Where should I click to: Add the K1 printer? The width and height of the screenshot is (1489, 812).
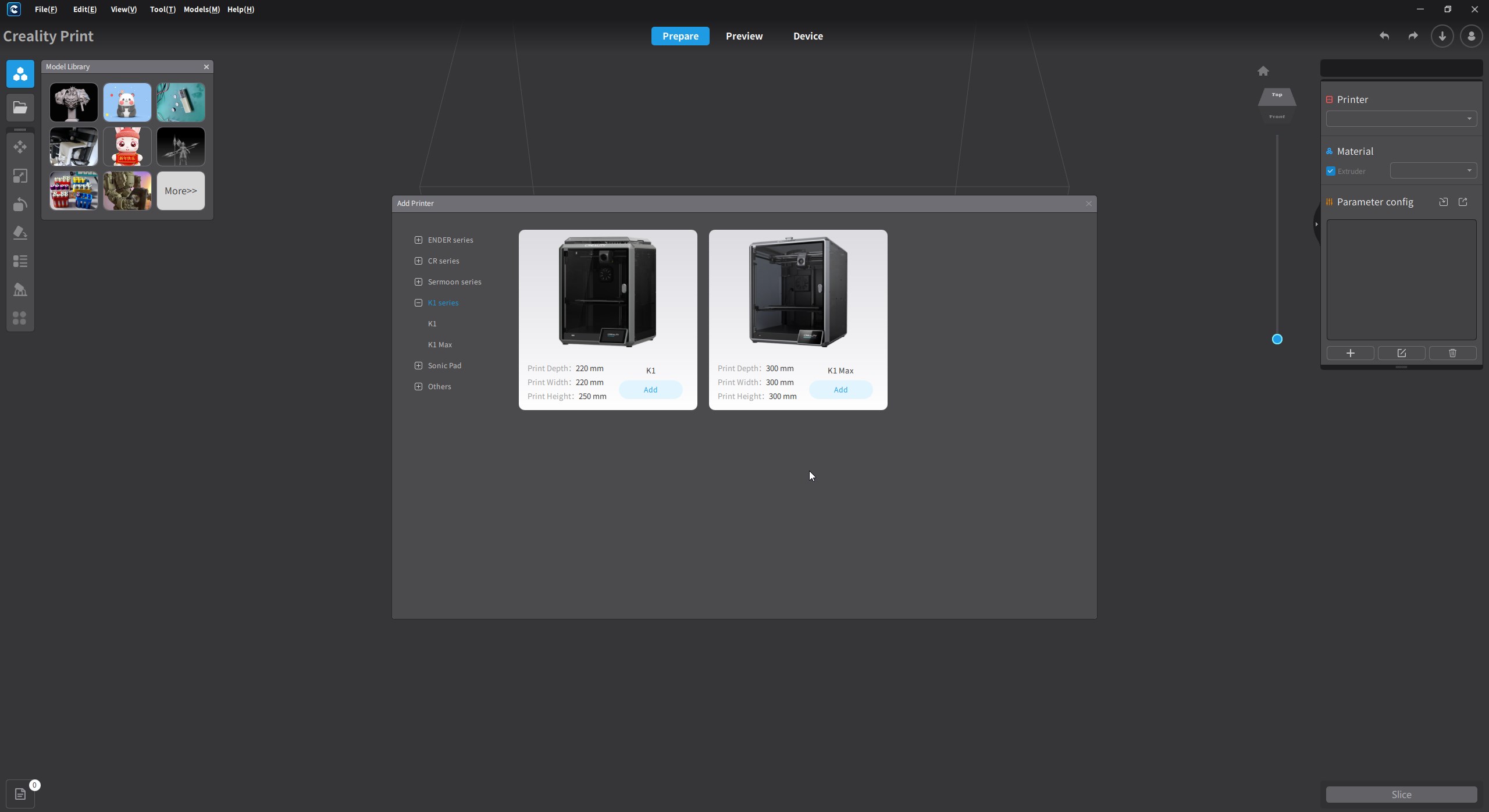tap(650, 390)
